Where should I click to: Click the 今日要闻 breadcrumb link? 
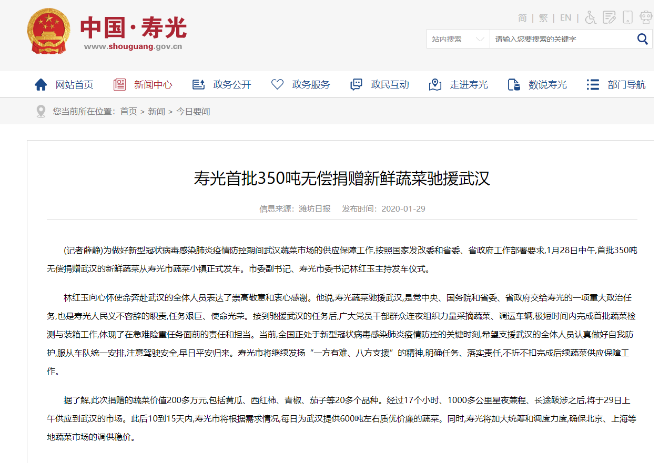(194, 111)
